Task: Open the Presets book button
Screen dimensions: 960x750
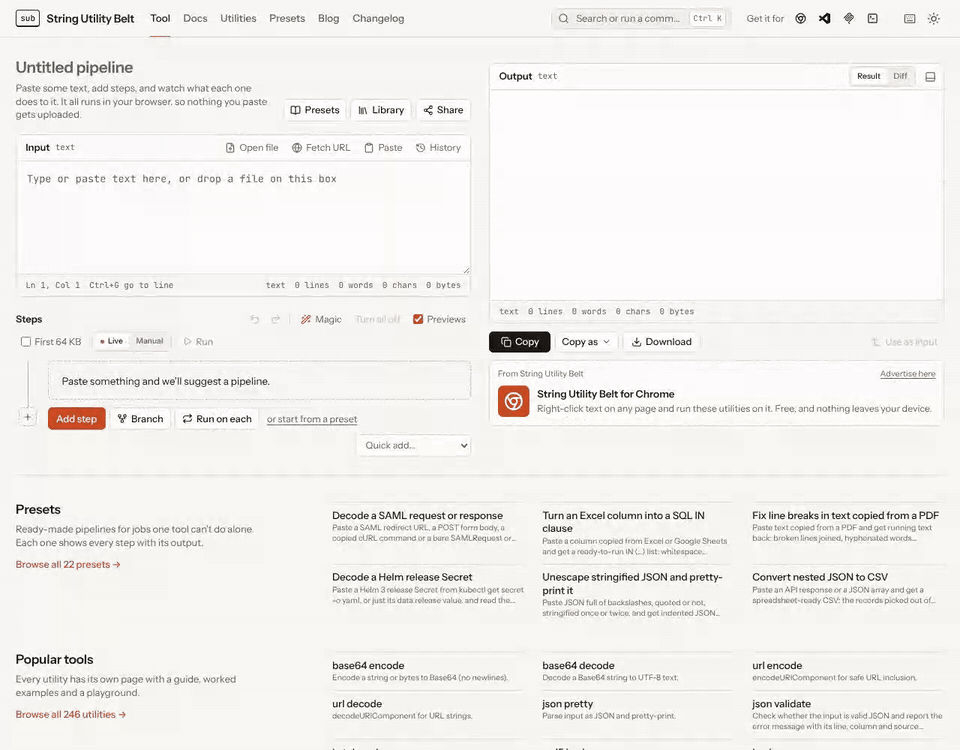Action: point(315,110)
